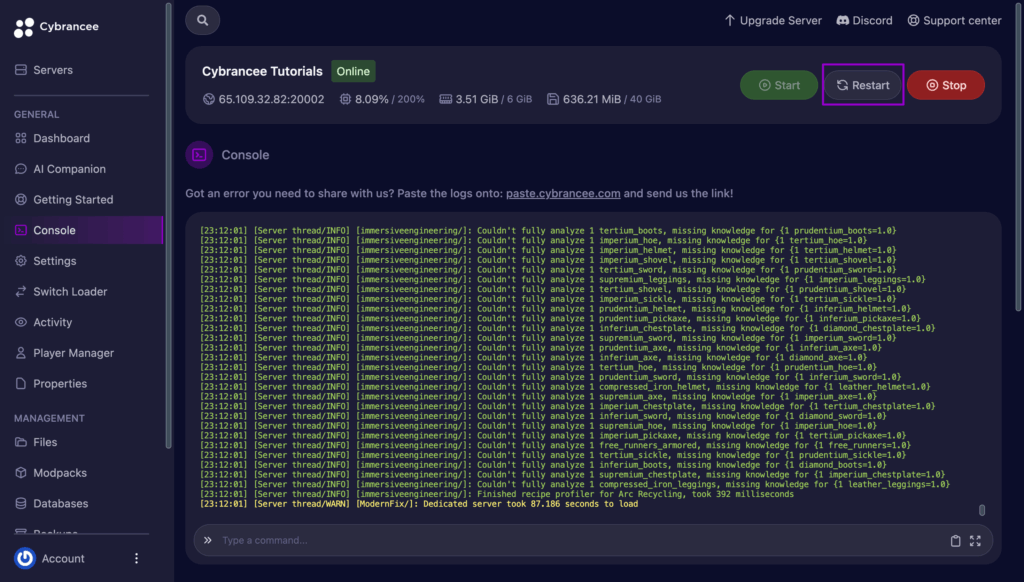Click the 636.21 MiB disk value

[592, 99]
